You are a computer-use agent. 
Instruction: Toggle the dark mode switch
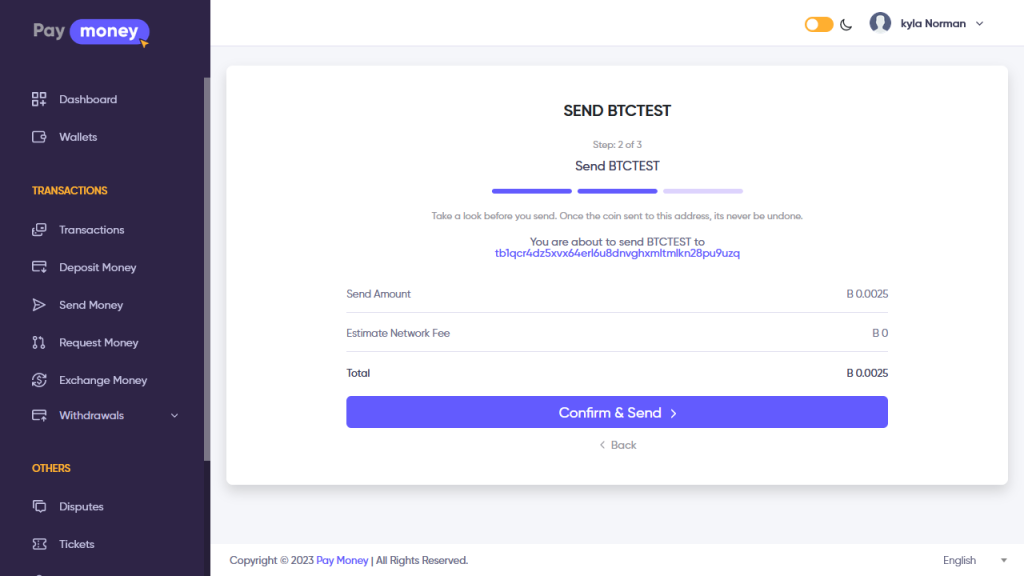[x=818, y=24]
